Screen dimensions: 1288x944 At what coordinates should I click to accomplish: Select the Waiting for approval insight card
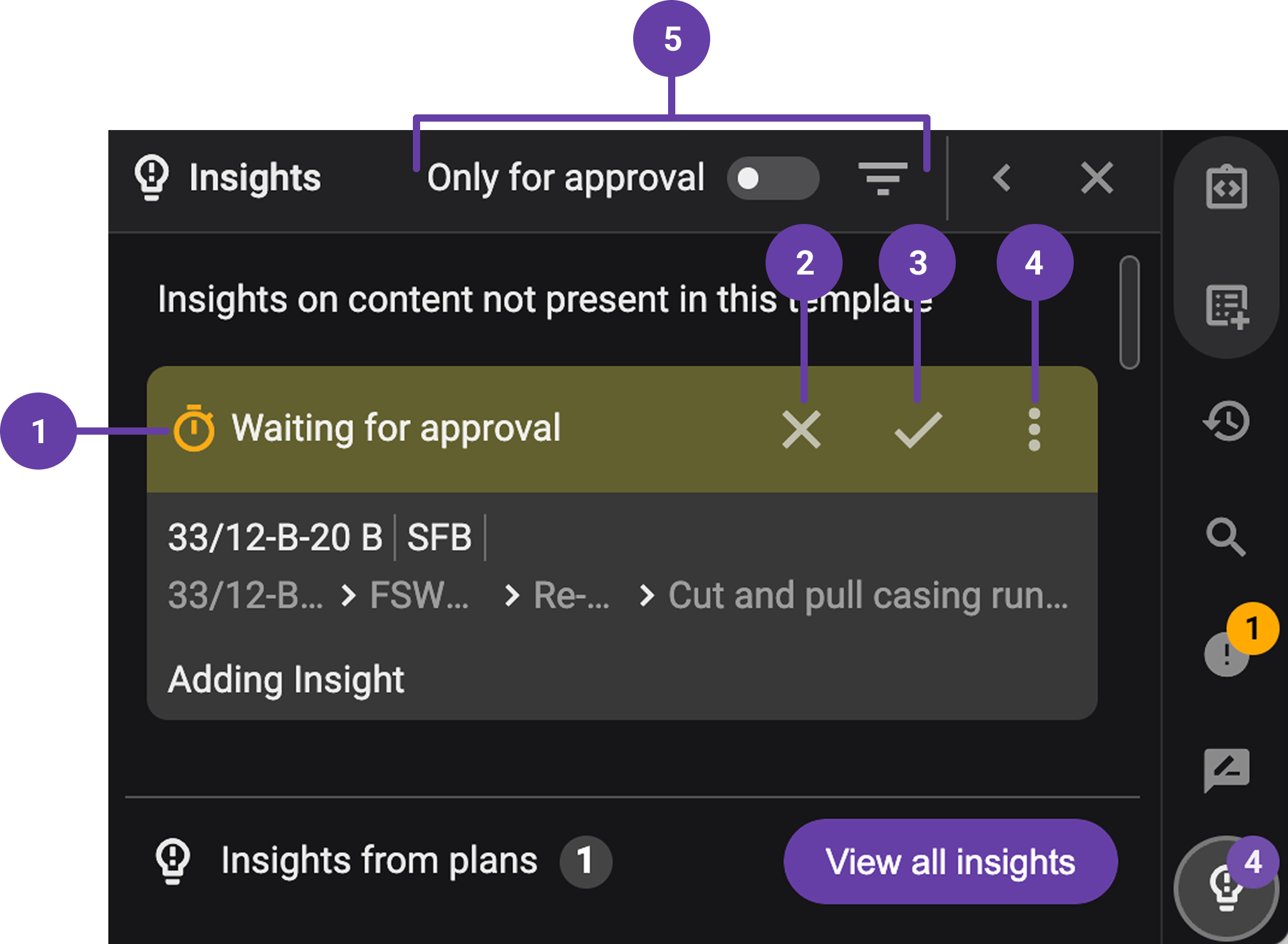tap(398, 429)
